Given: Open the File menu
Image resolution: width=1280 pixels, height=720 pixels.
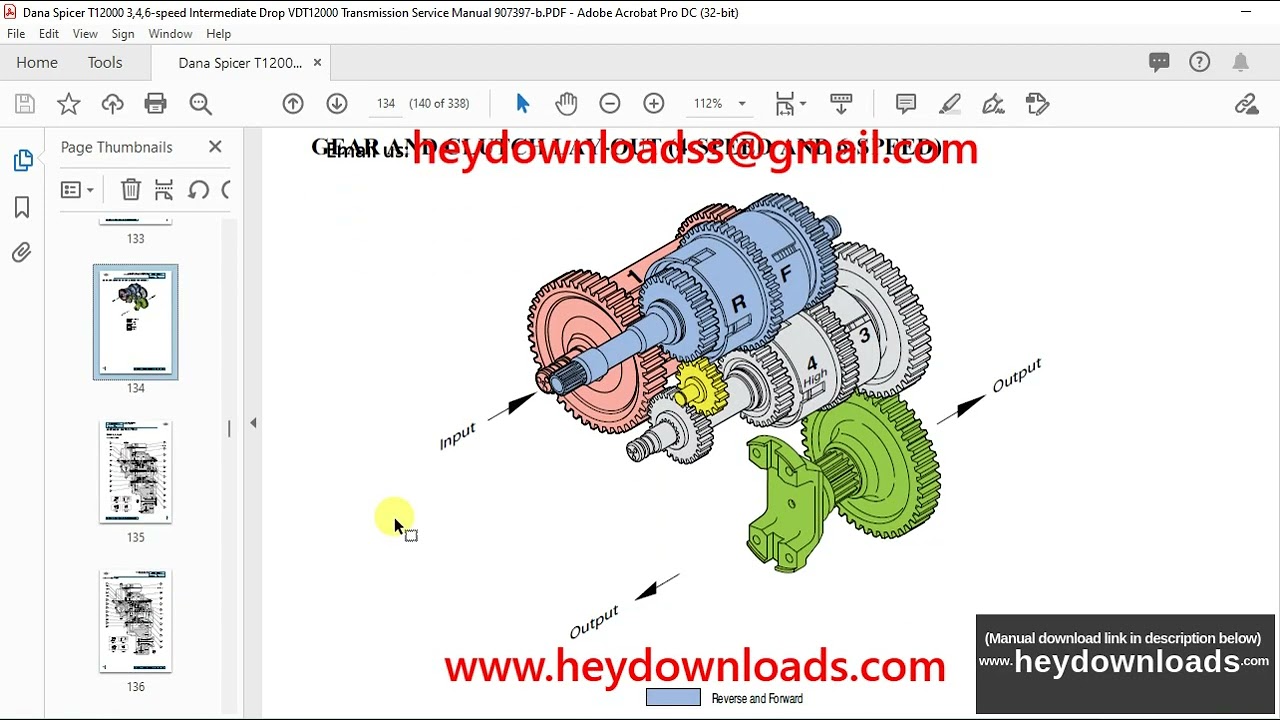Looking at the screenshot, I should pyautogui.click(x=16, y=33).
